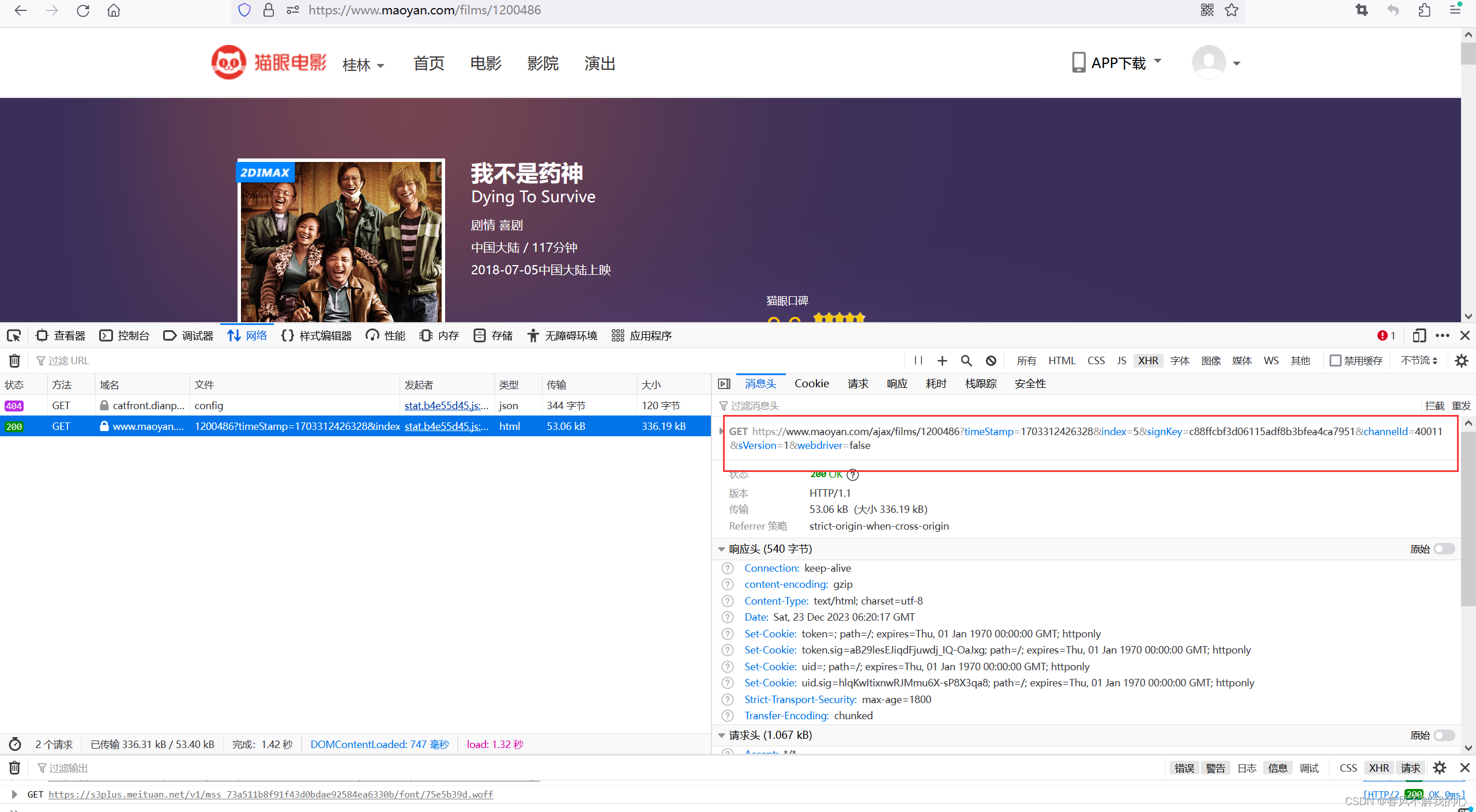Image resolution: width=1476 pixels, height=812 pixels.
Task: Create a new custom request
Action: 942,360
